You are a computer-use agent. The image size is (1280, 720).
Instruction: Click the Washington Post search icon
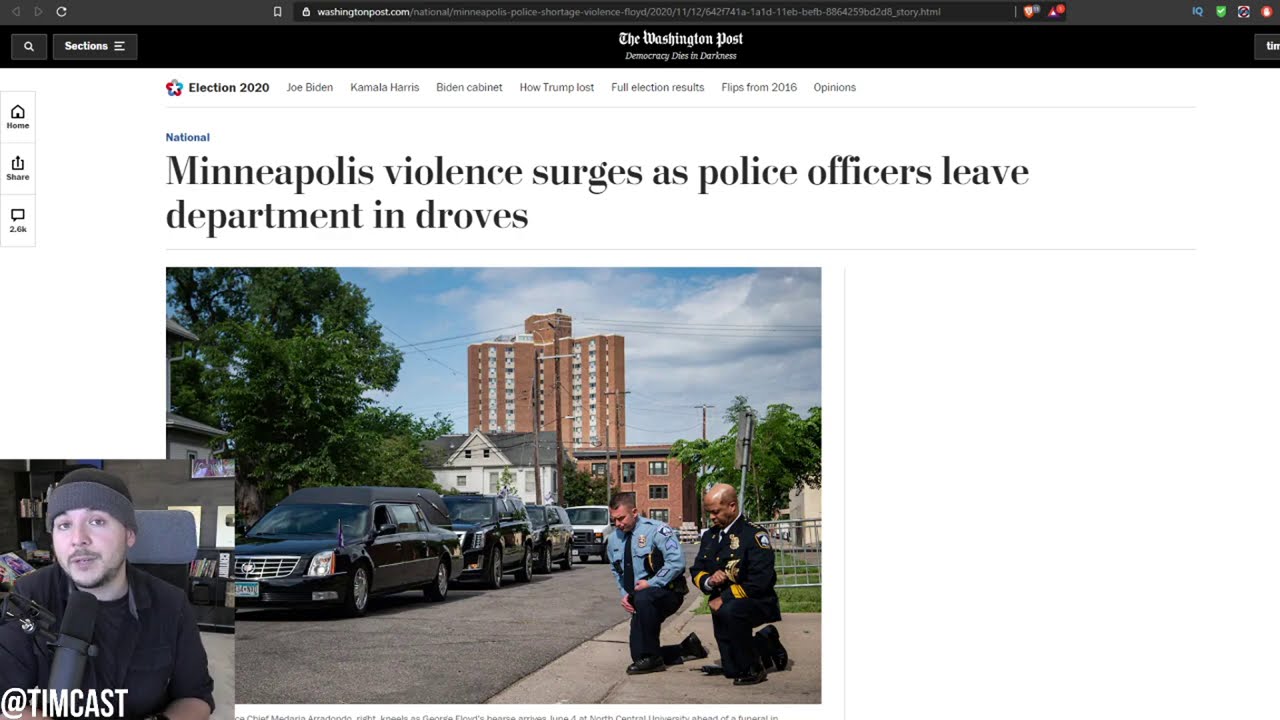tap(29, 46)
